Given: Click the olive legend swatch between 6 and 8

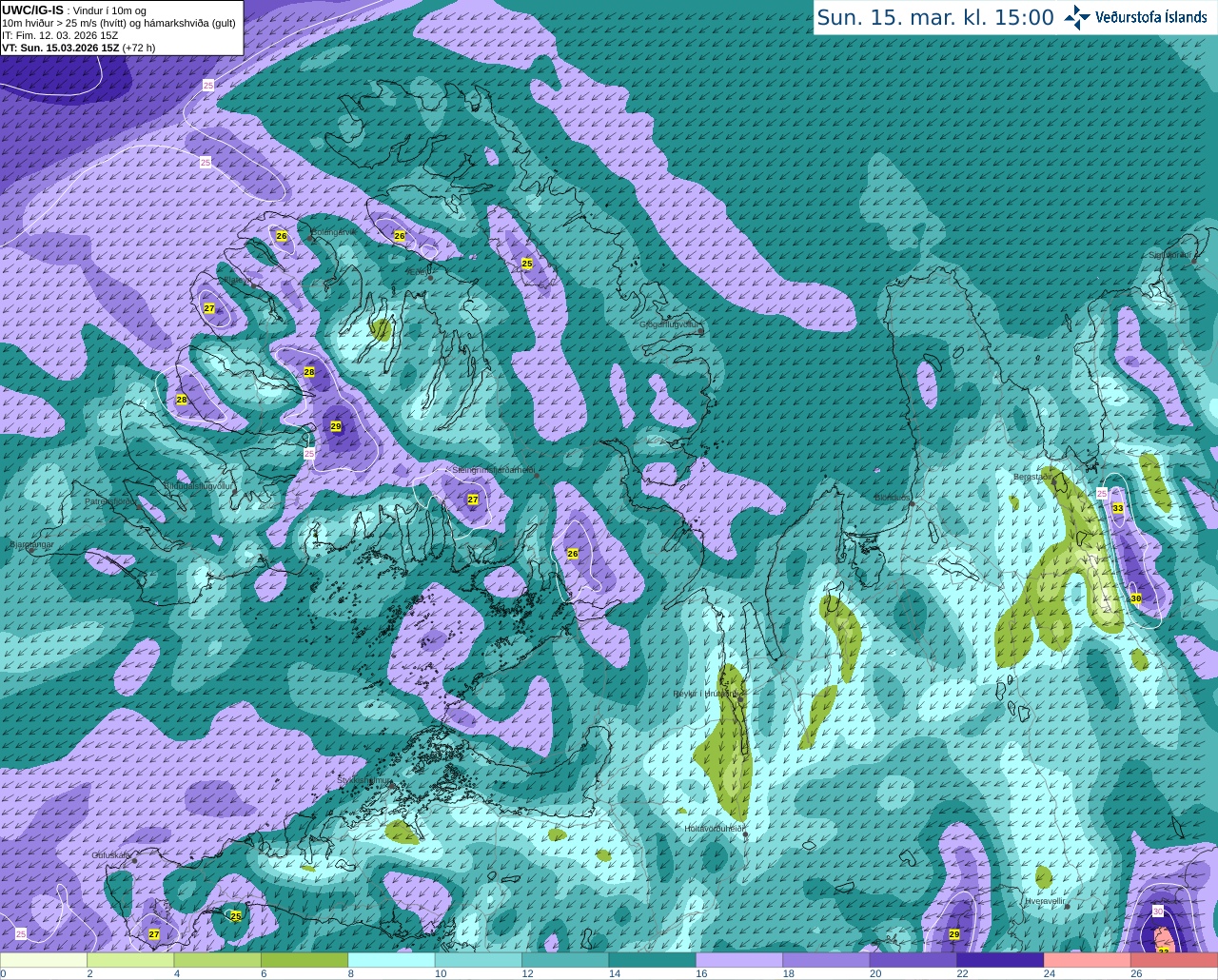Looking at the screenshot, I should point(304,960).
